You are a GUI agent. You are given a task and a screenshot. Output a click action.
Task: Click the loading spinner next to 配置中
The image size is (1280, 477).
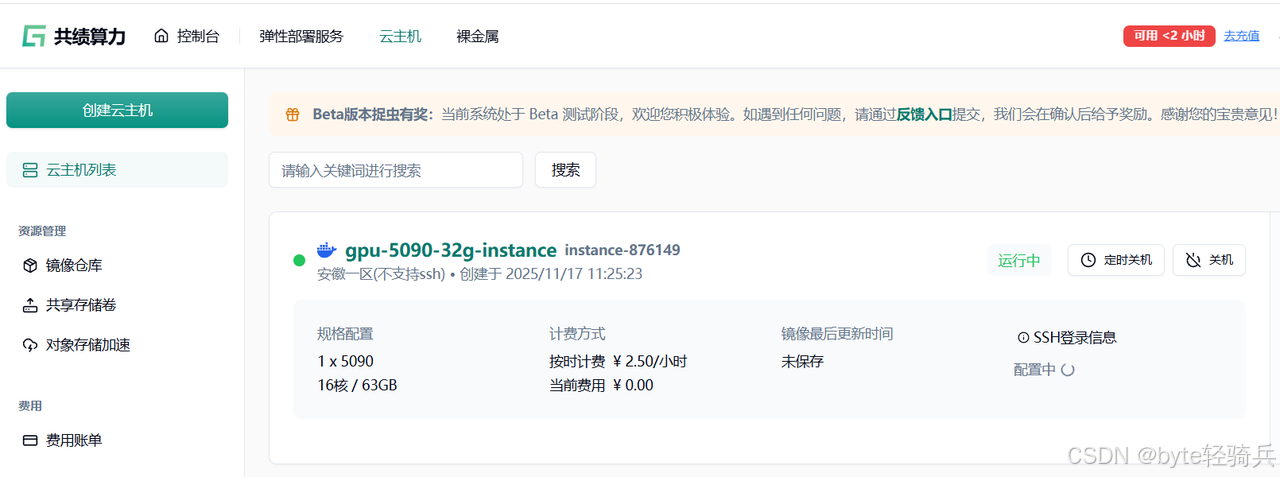pos(1067,370)
